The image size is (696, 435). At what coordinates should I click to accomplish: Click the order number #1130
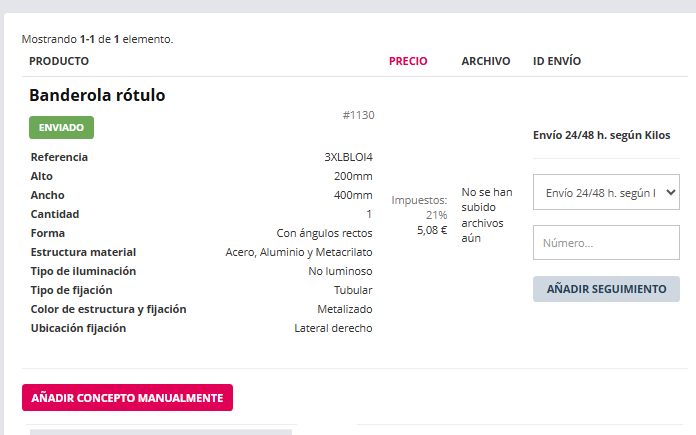[x=358, y=115]
